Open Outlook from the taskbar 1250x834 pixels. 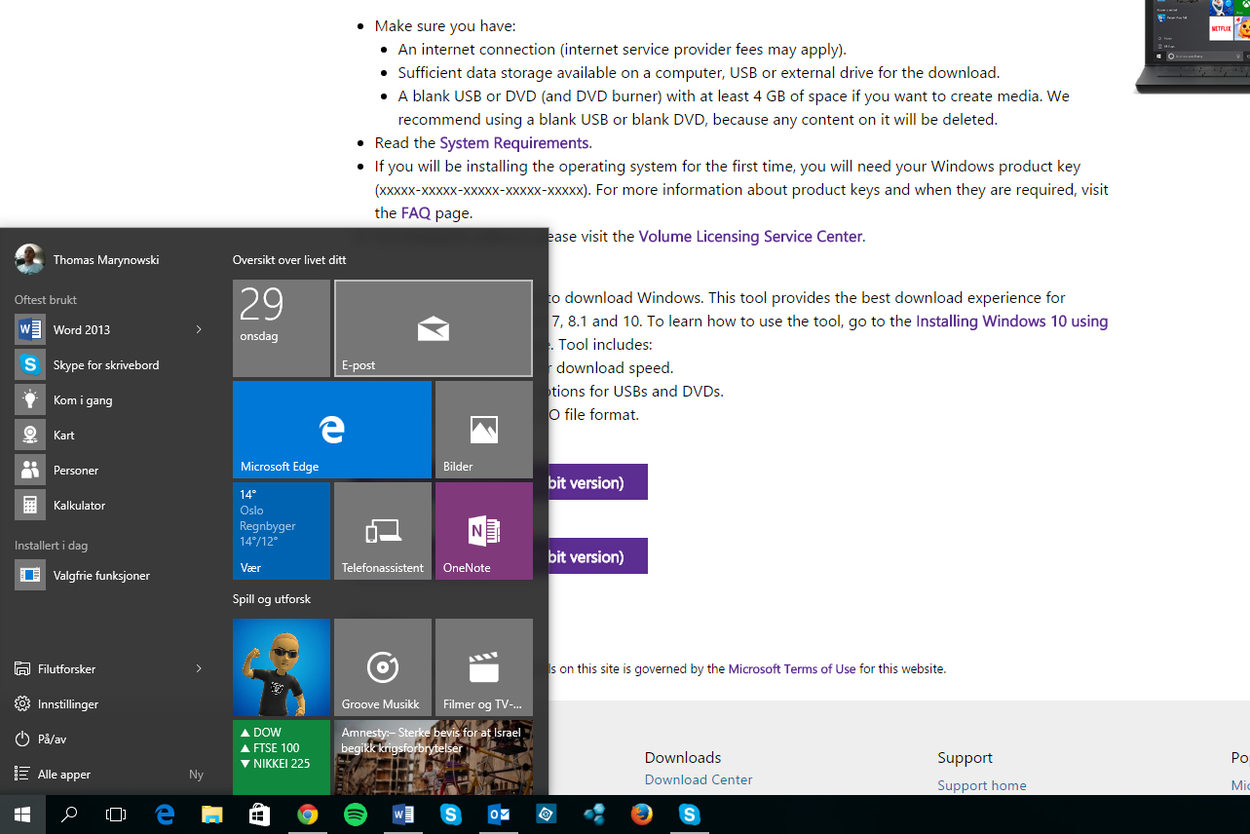click(x=499, y=814)
